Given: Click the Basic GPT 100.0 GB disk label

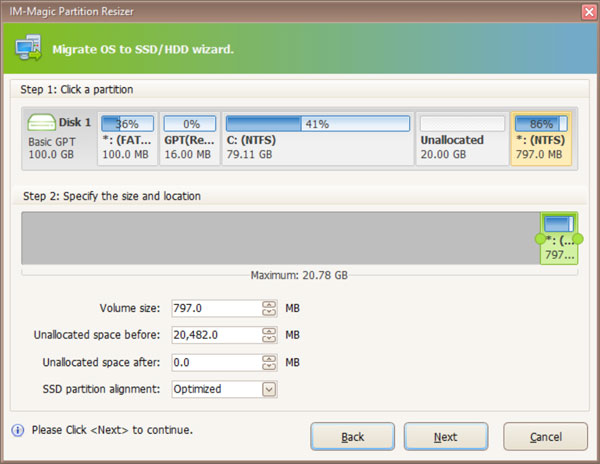Looking at the screenshot, I should tap(52, 148).
